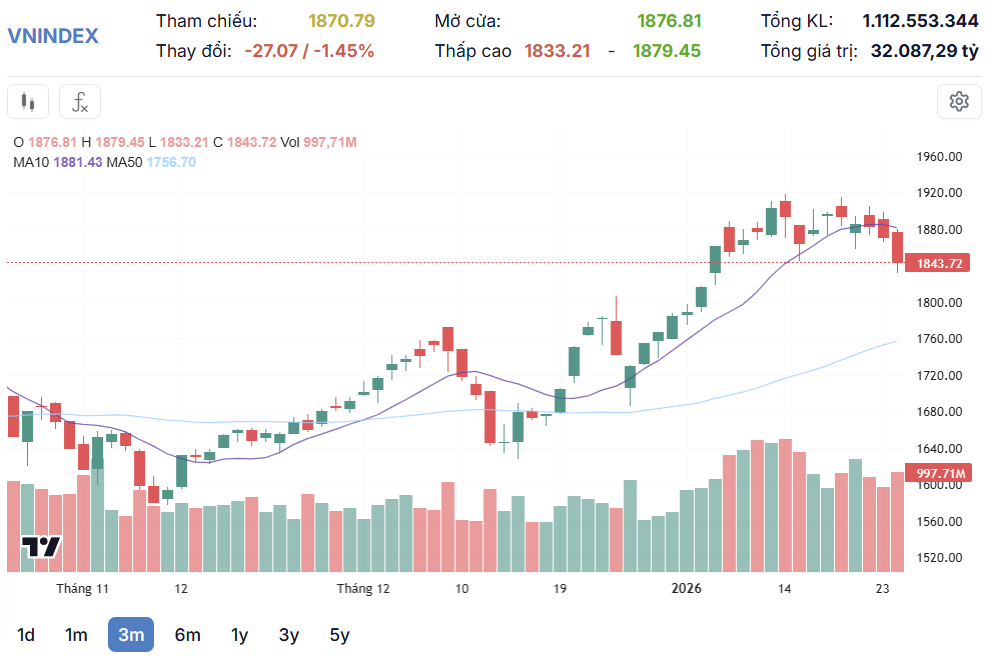This screenshot has height=656, width=997.
Task: Click the OHLC values legend row
Action: 185,142
